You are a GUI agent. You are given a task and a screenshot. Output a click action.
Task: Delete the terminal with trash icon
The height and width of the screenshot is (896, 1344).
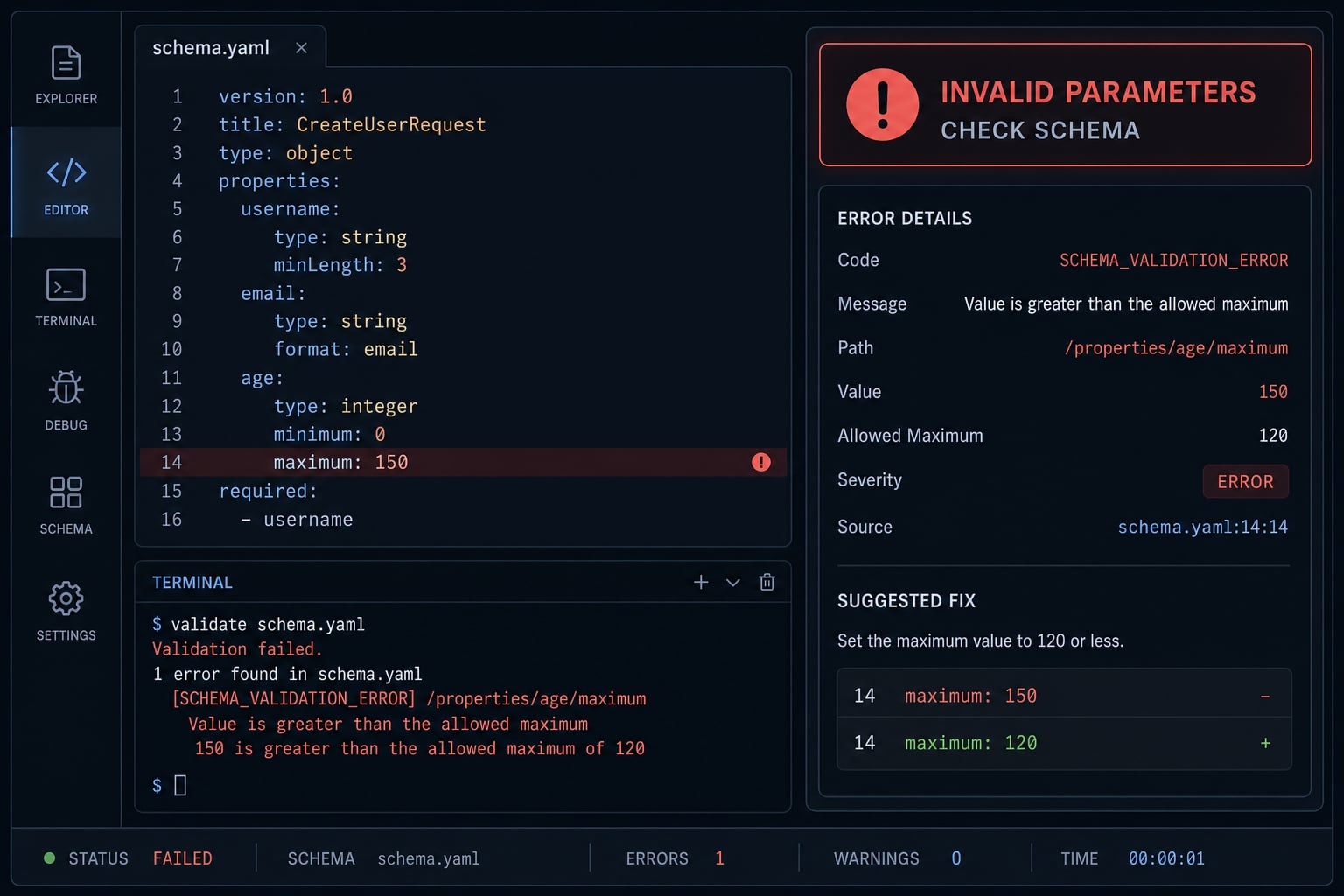(767, 582)
